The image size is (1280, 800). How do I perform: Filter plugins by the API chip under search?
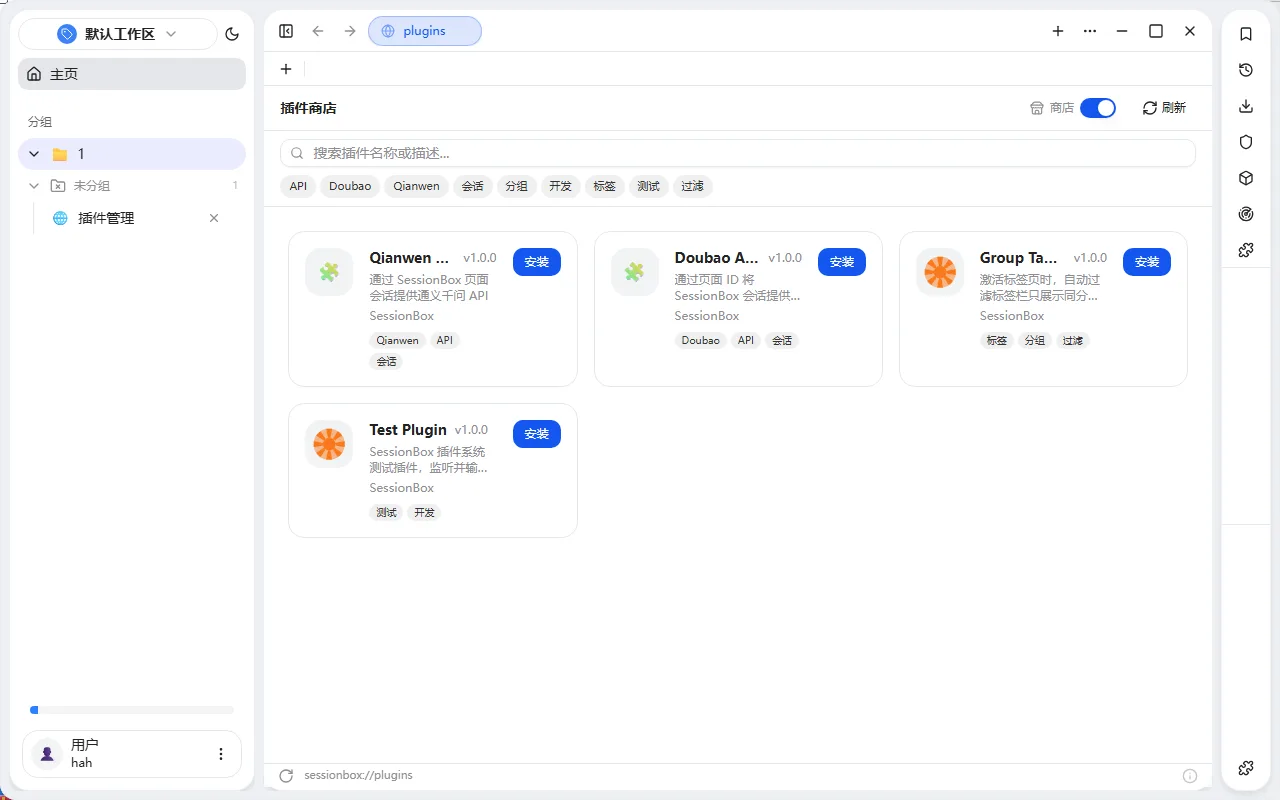298,186
